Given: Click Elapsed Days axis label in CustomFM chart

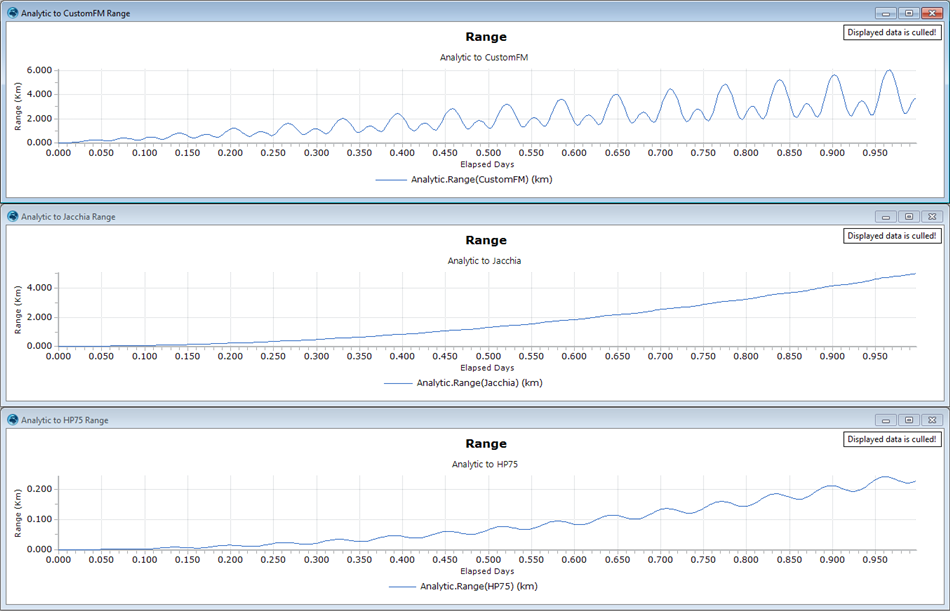Looking at the screenshot, I should 487,164.
